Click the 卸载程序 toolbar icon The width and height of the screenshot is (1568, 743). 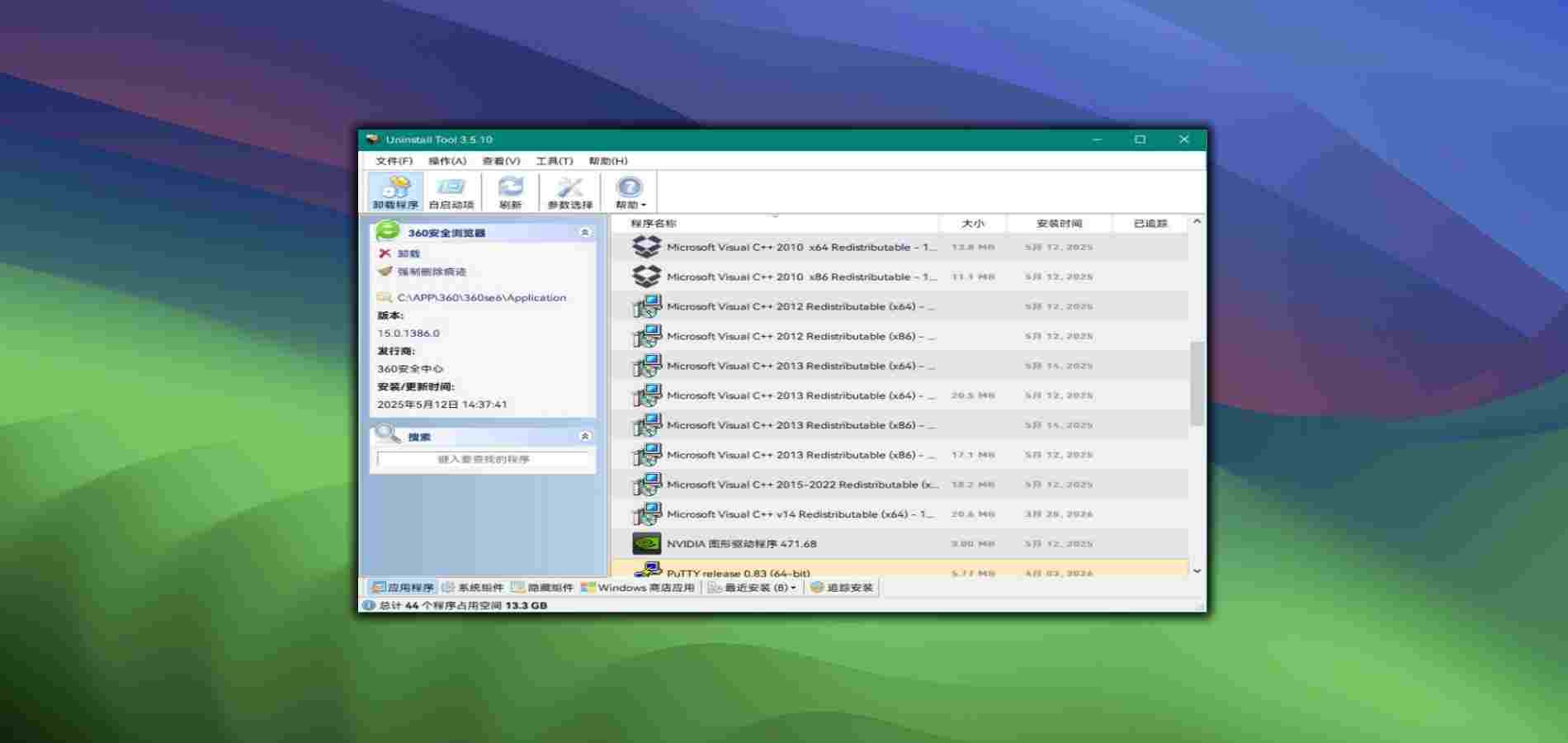tap(395, 187)
